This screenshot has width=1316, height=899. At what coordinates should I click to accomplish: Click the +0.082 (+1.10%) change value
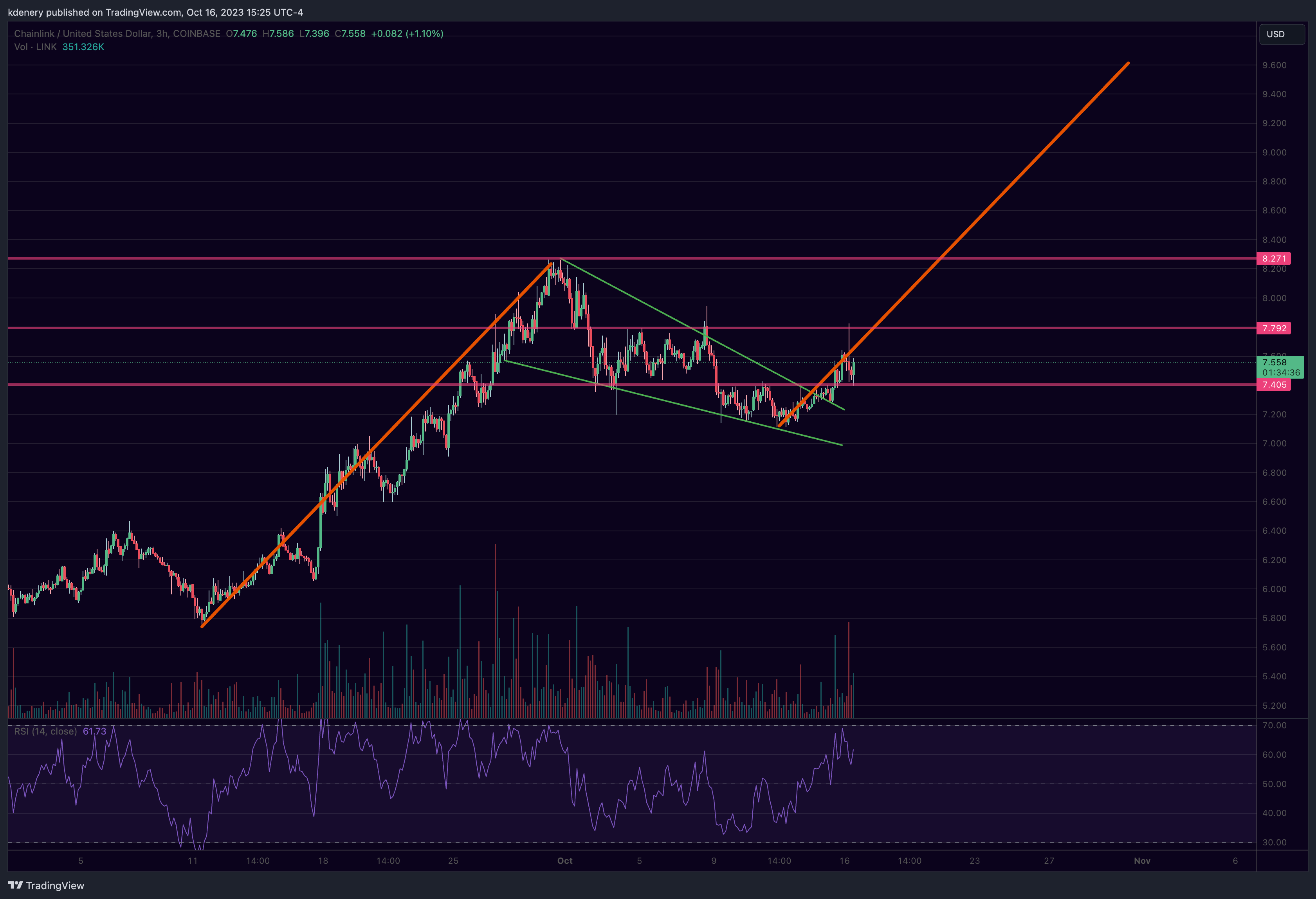(407, 33)
